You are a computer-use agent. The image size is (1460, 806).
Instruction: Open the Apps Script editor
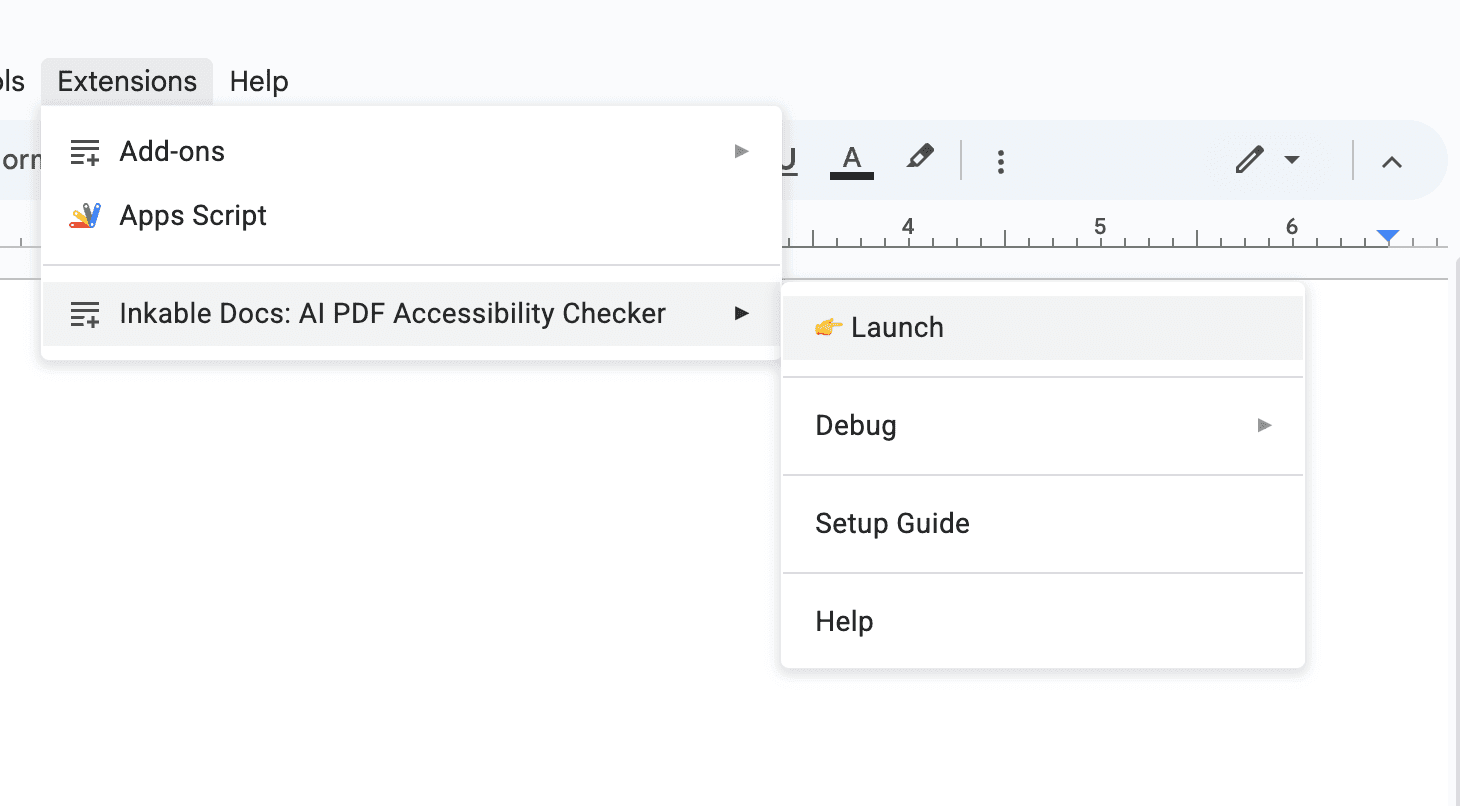click(x=193, y=215)
